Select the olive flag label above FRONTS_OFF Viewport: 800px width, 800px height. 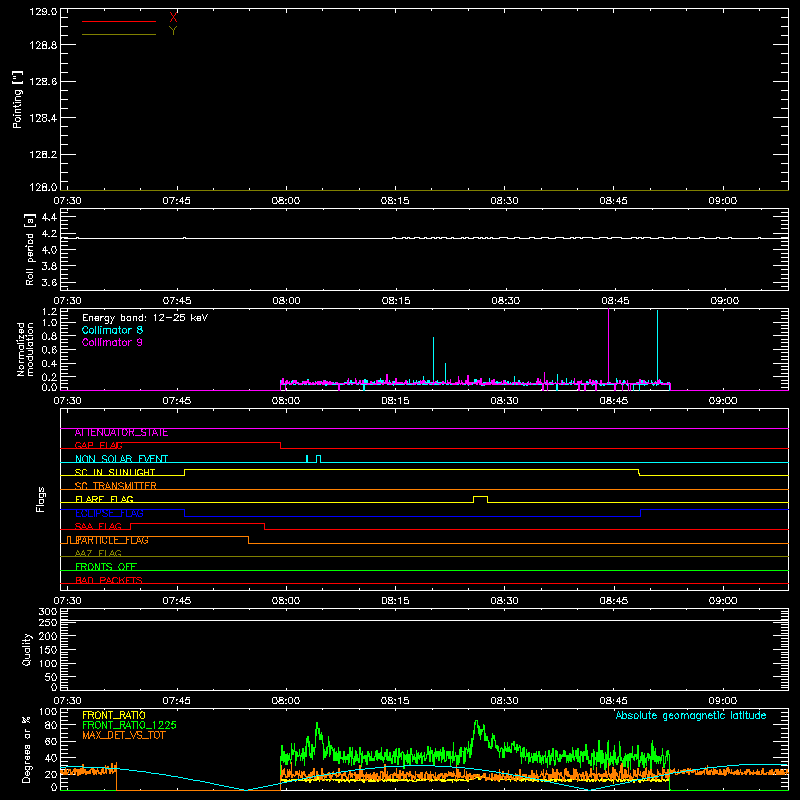[98, 553]
